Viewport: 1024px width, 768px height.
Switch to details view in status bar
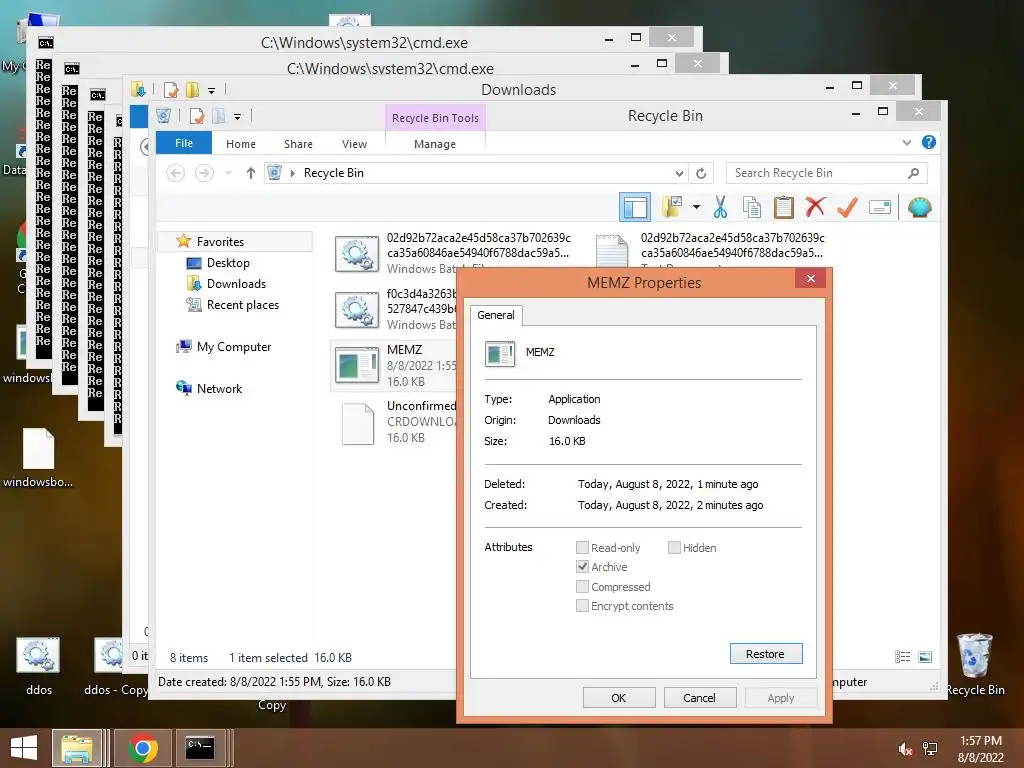pos(902,657)
